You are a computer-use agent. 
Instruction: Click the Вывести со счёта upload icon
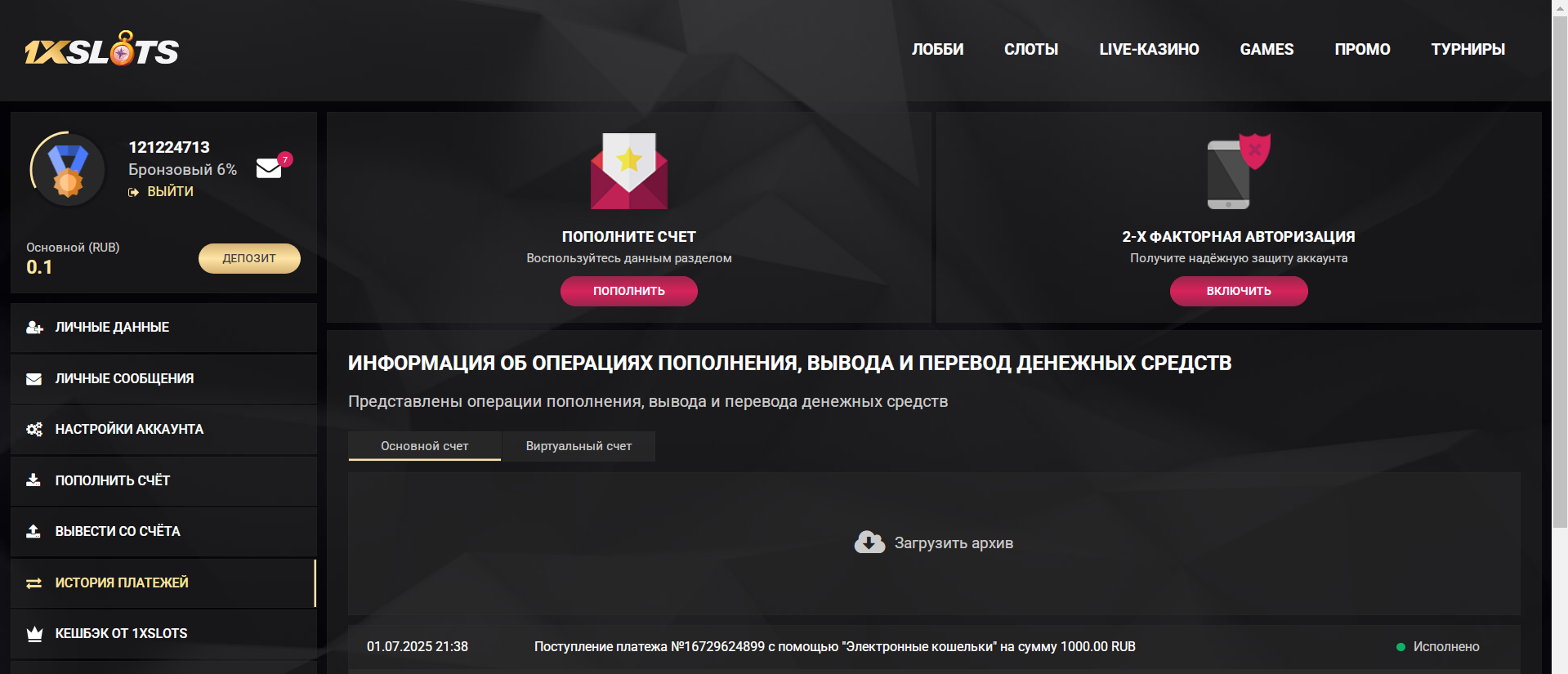(x=34, y=532)
